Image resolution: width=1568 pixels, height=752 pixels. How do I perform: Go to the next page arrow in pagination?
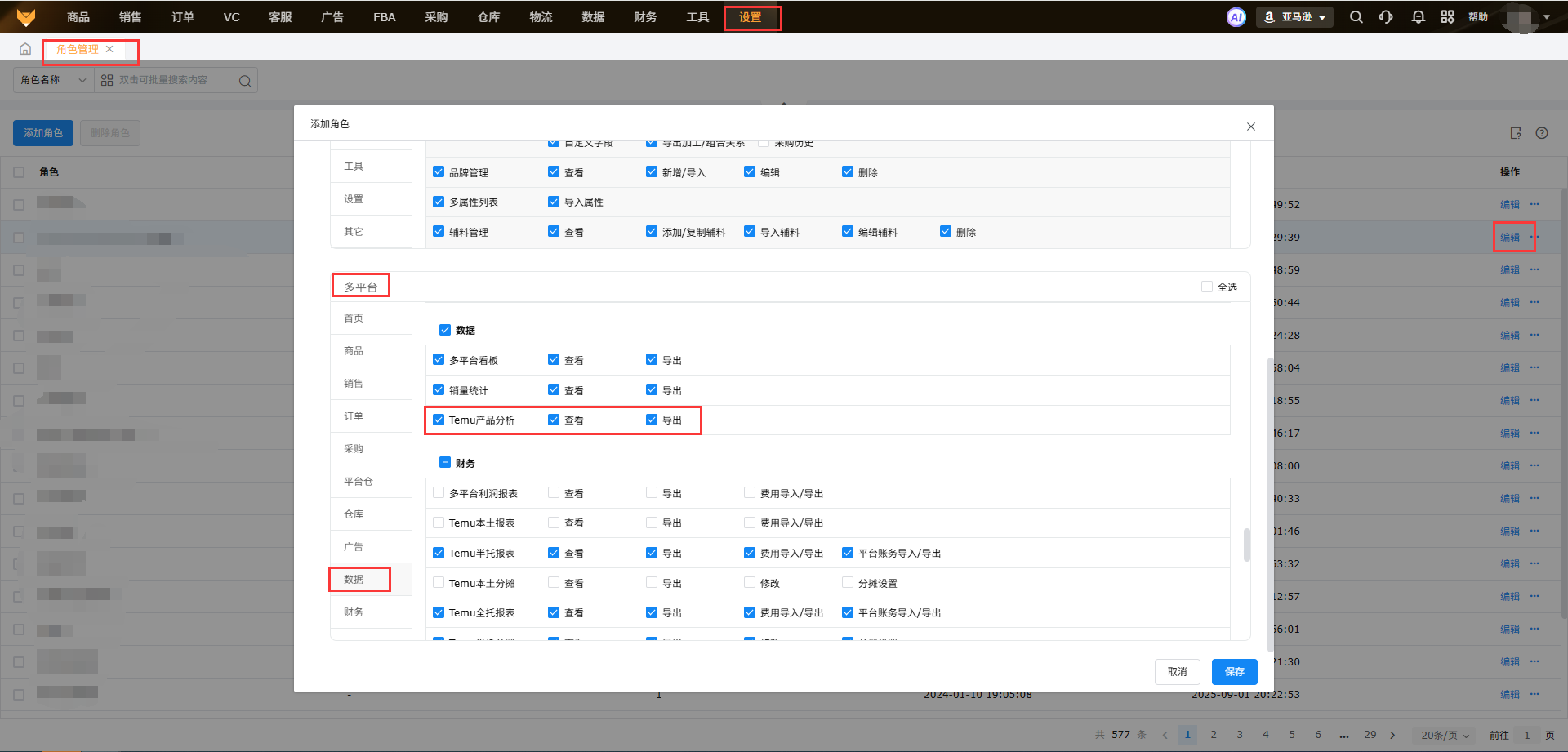1392,735
